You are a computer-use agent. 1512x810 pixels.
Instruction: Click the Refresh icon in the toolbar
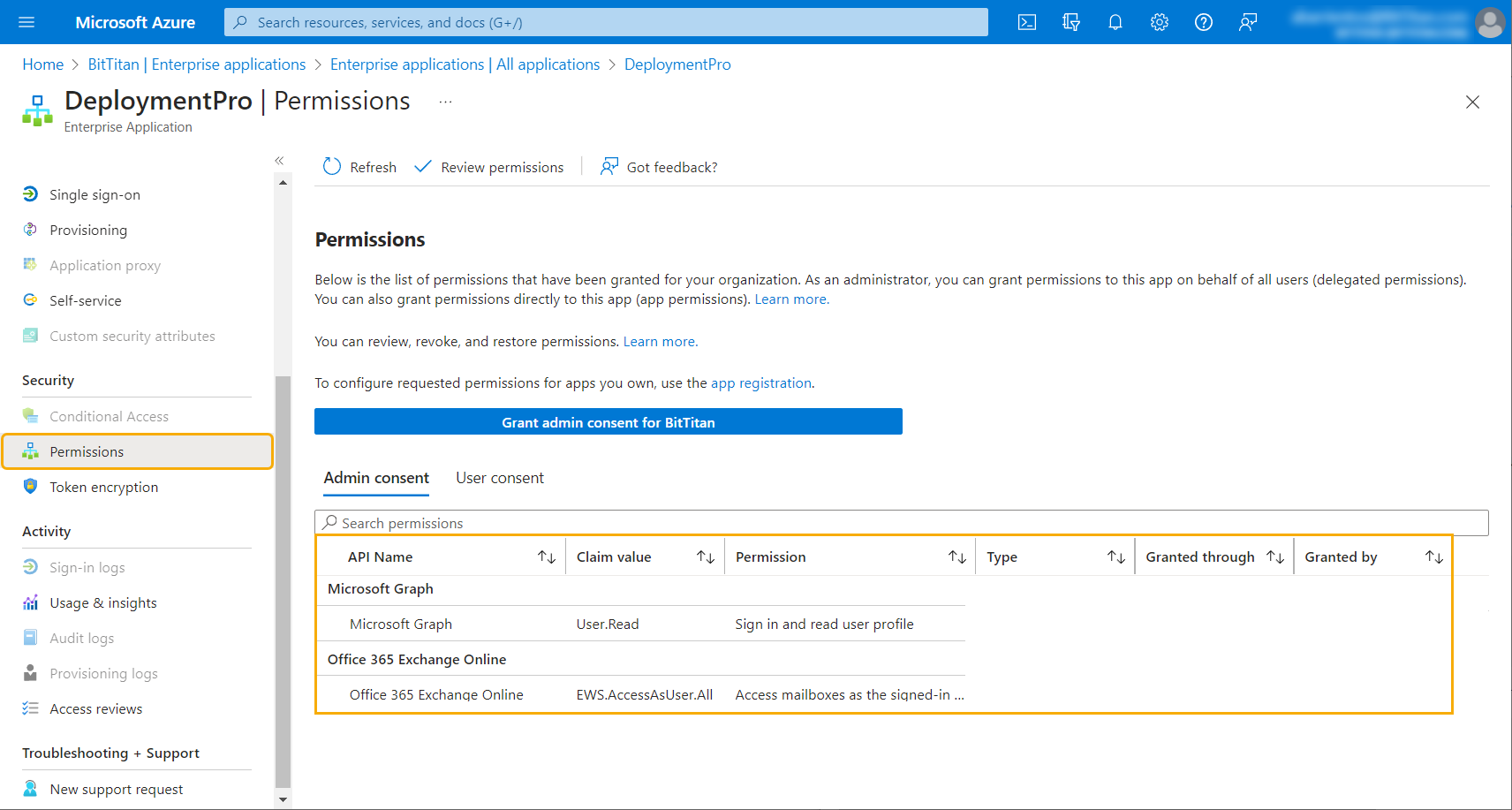tap(332, 166)
